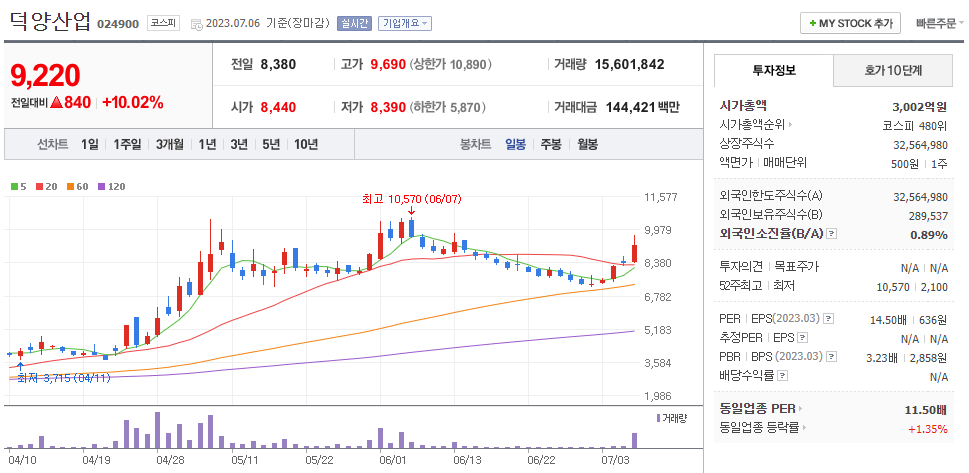Click the stock name 덕양산업
Viewport: 969px width, 473px height.
click(x=51, y=22)
